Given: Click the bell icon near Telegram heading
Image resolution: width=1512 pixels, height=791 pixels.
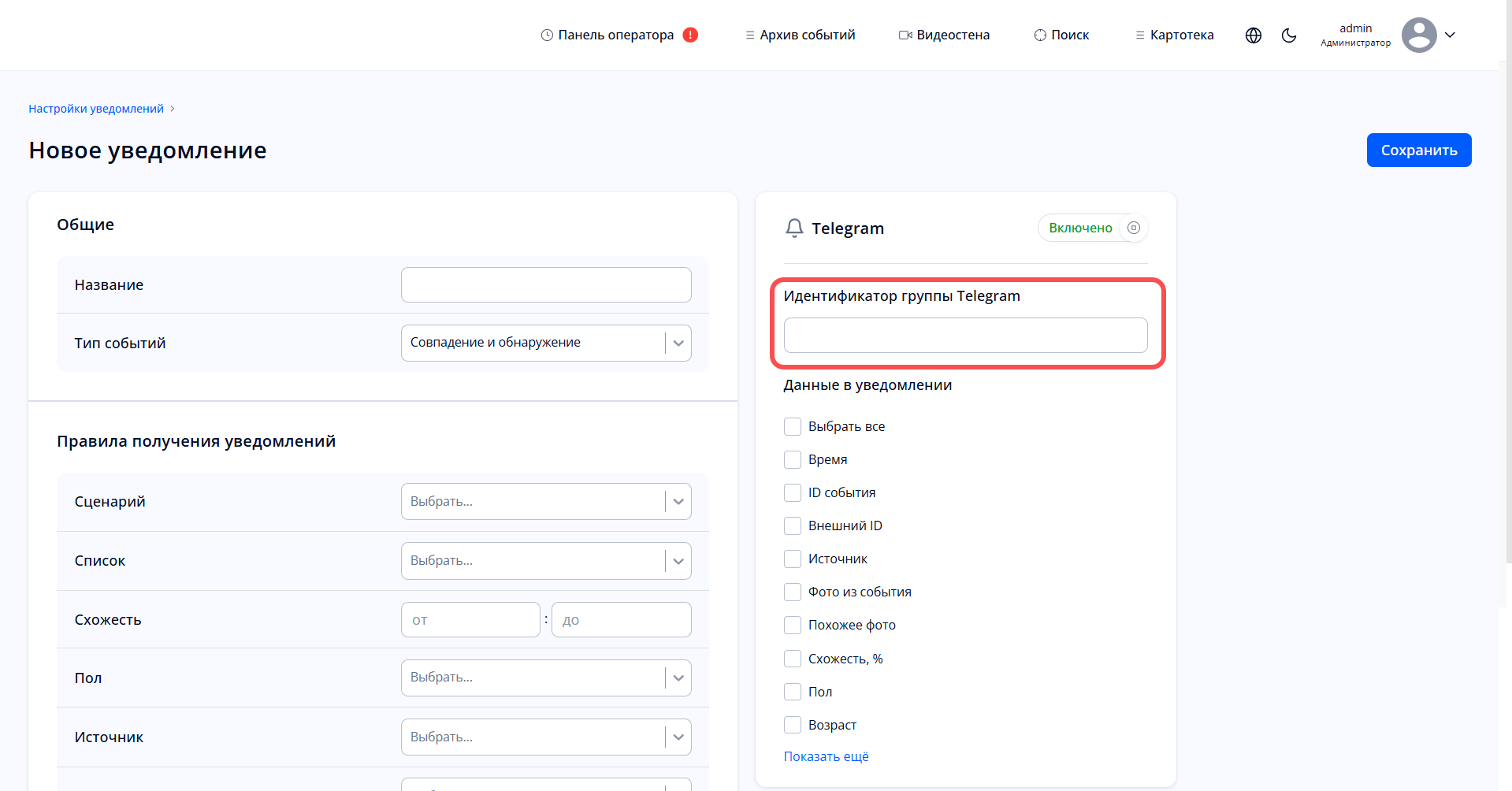Looking at the screenshot, I should (794, 228).
